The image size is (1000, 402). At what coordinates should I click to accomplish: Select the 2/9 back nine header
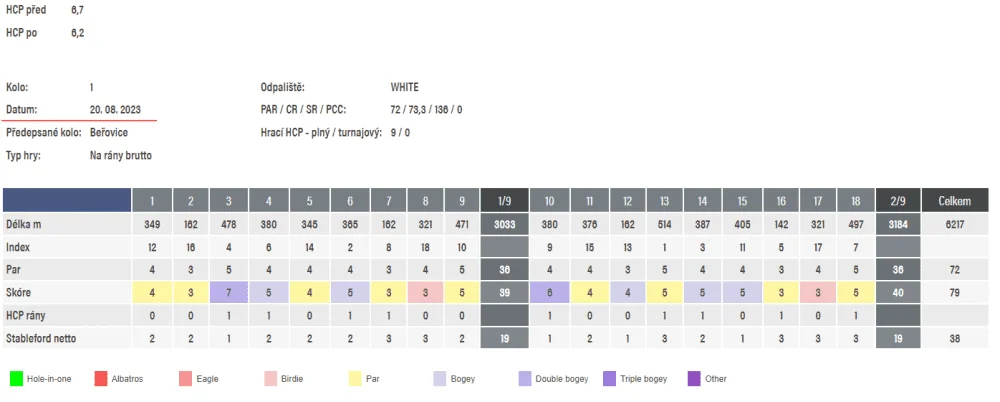(x=898, y=200)
